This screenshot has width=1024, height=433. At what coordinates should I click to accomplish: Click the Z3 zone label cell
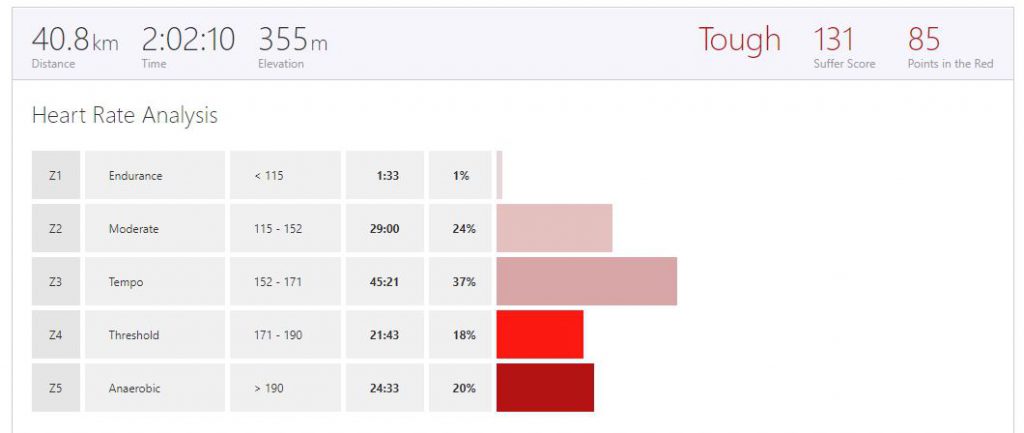click(x=55, y=282)
